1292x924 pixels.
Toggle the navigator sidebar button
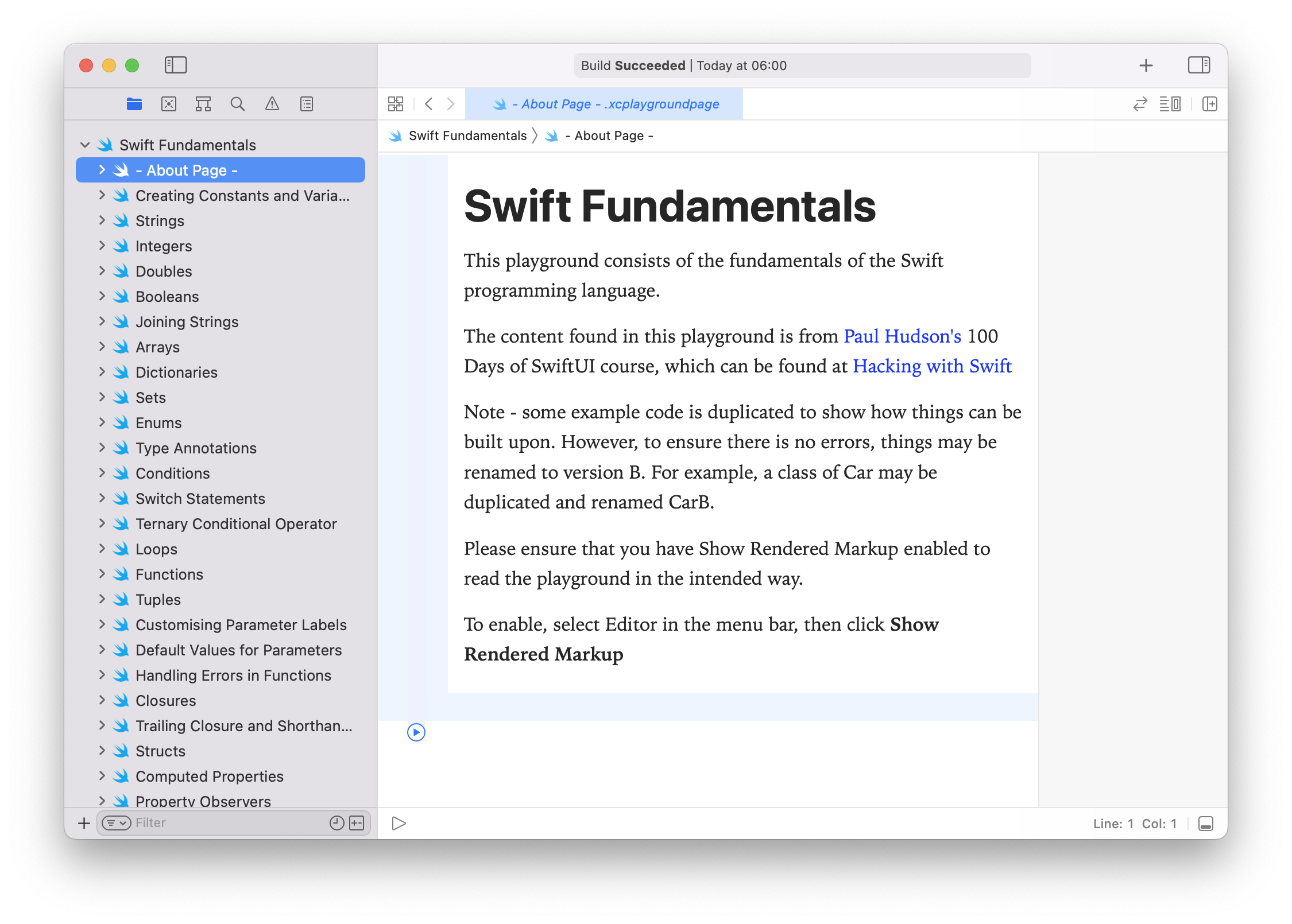(x=176, y=65)
